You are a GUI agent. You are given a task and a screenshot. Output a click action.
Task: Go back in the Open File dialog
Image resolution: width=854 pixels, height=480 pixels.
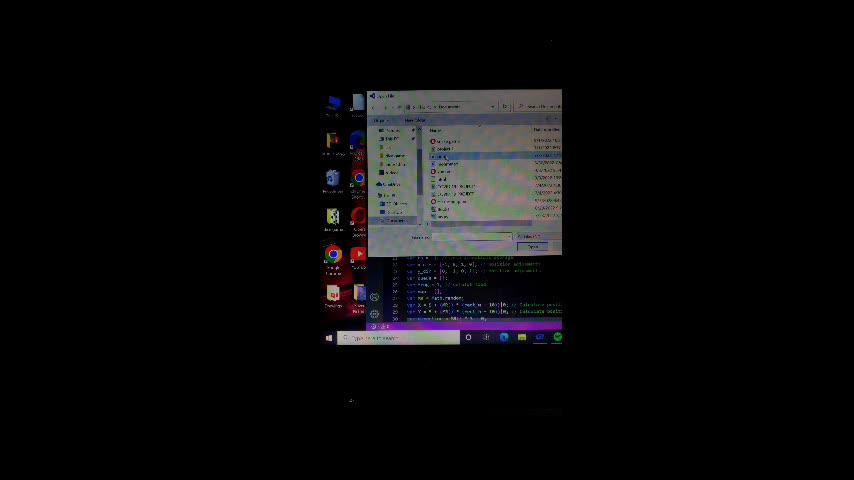pos(374,107)
